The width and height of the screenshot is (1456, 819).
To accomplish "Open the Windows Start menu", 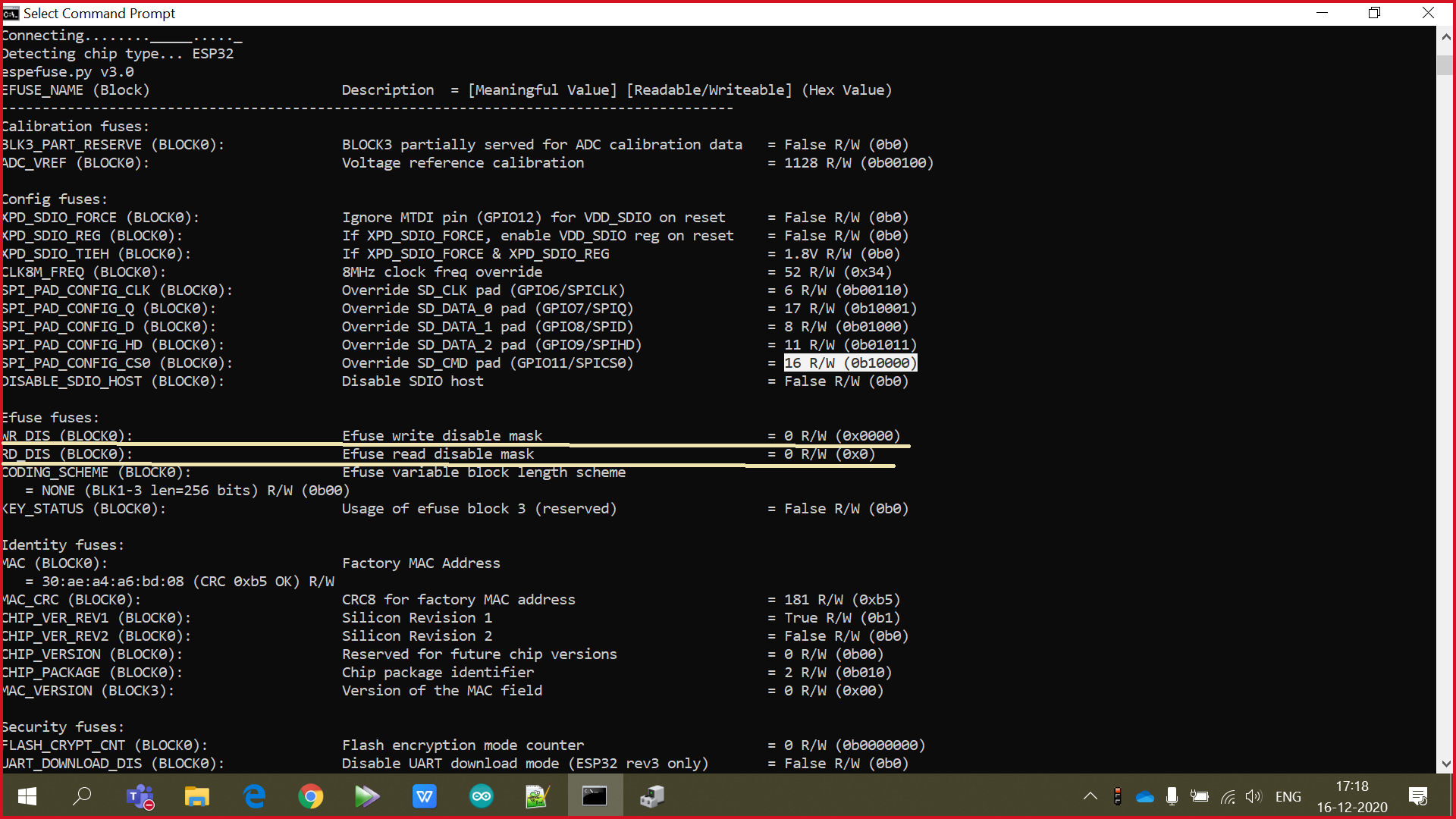I will [27, 796].
